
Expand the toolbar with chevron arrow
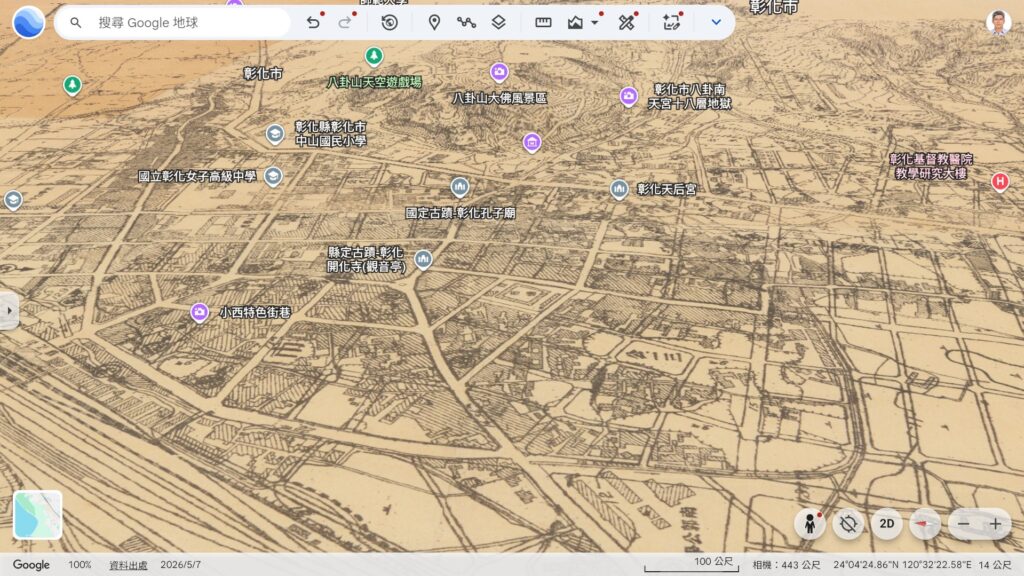(716, 23)
